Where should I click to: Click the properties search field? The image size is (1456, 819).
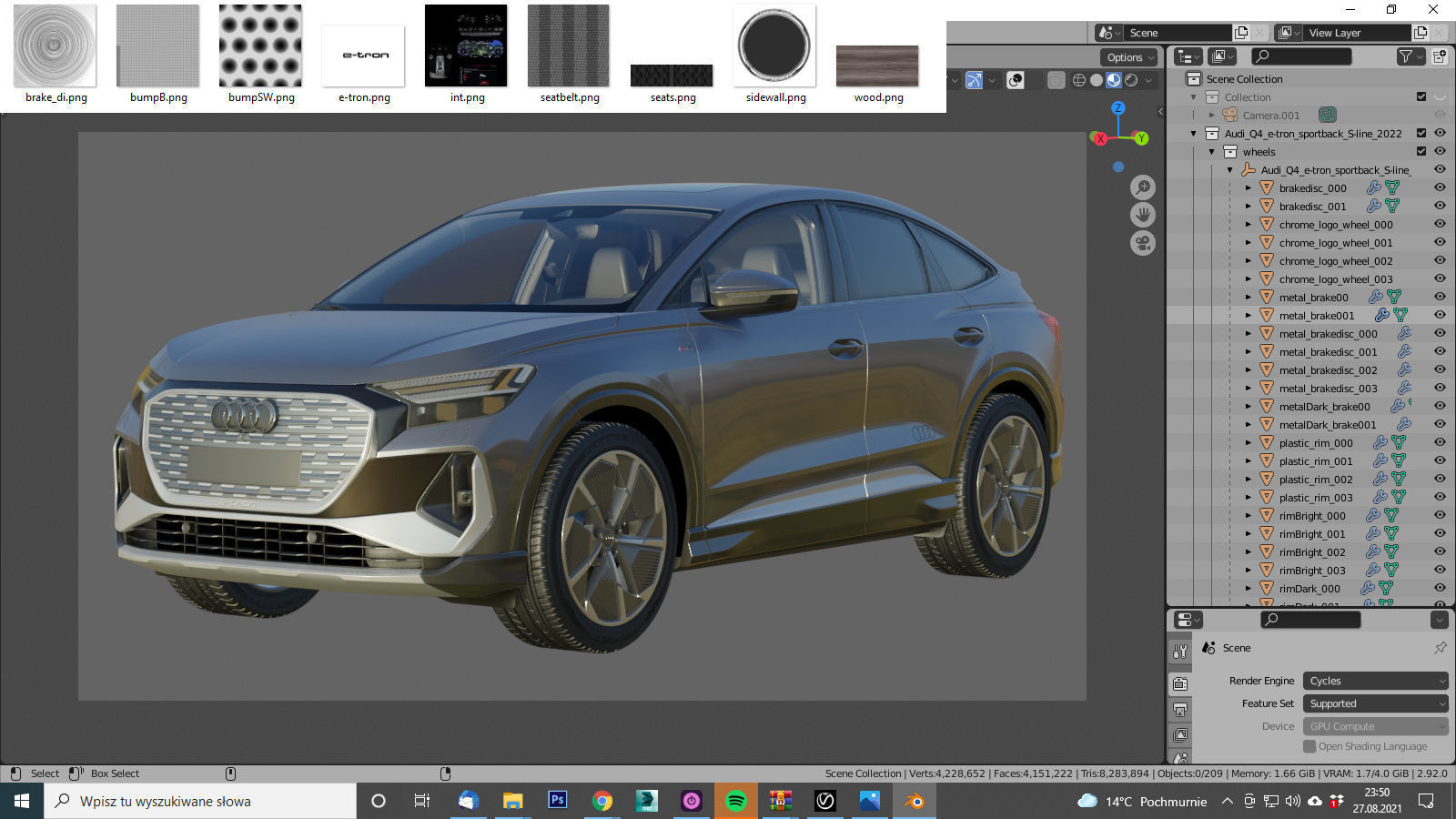[1310, 620]
